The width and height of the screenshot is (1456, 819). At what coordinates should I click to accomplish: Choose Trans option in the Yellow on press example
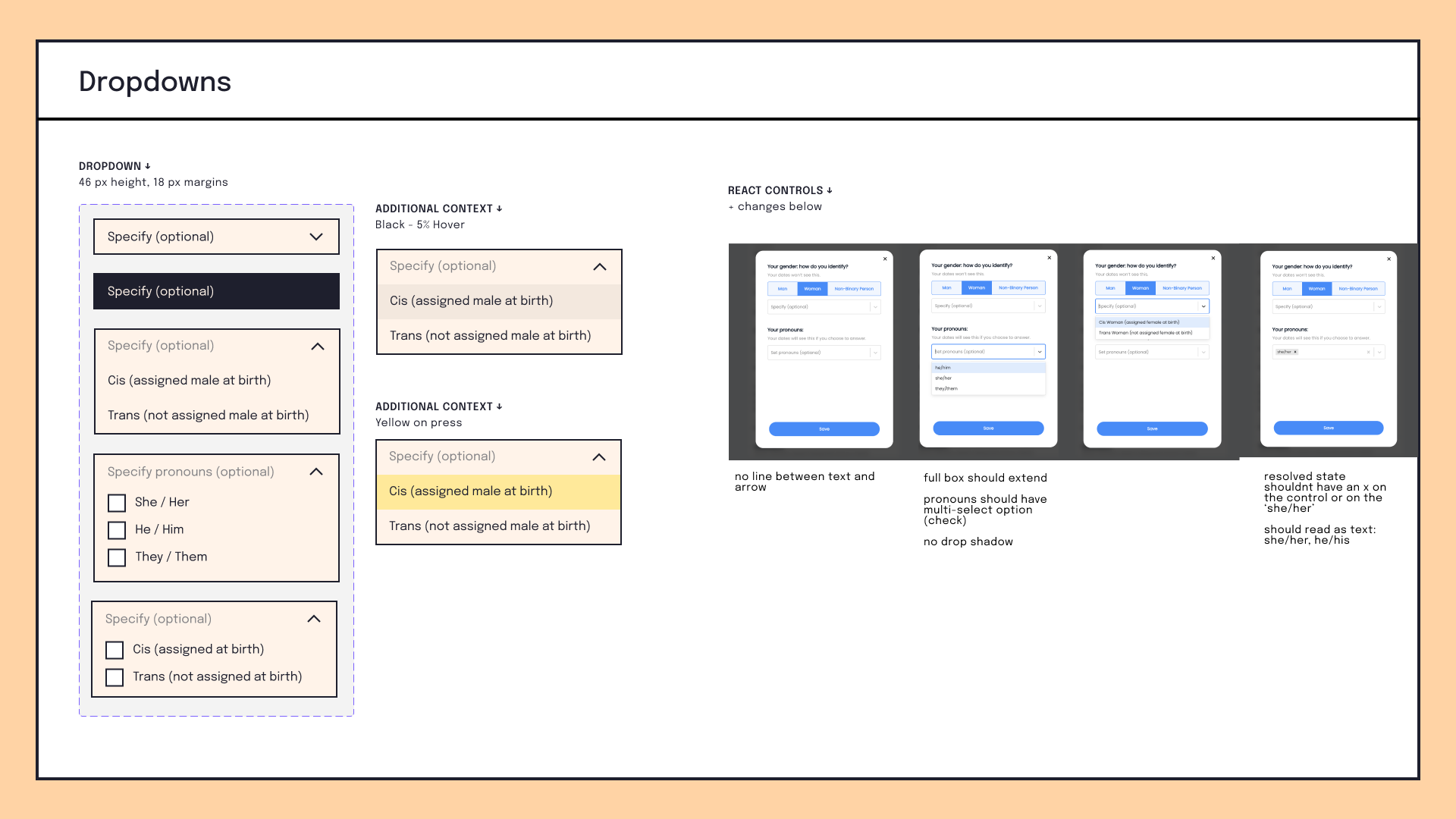[498, 526]
